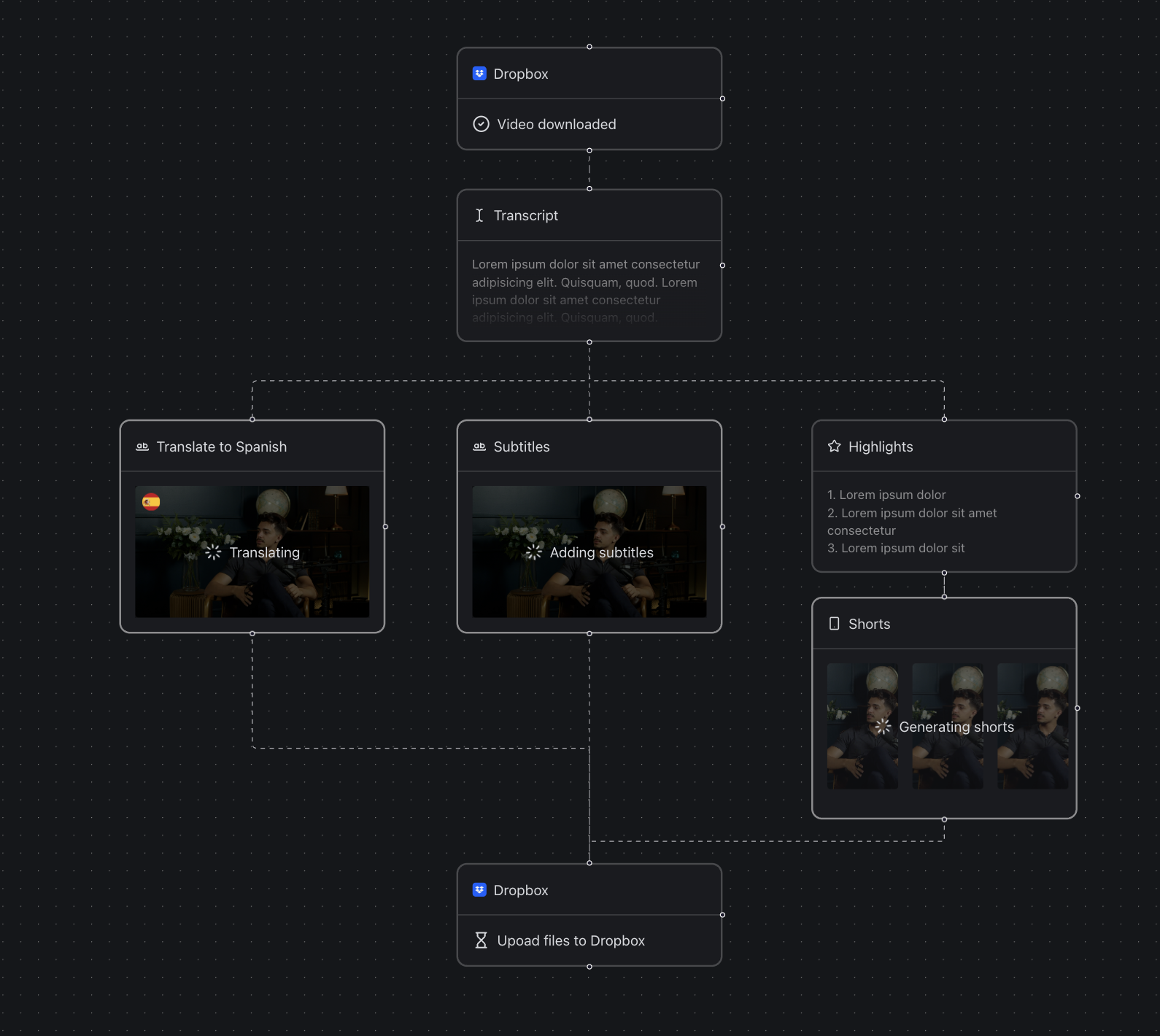
Task: Click the Highlights list text
Action: (x=912, y=522)
